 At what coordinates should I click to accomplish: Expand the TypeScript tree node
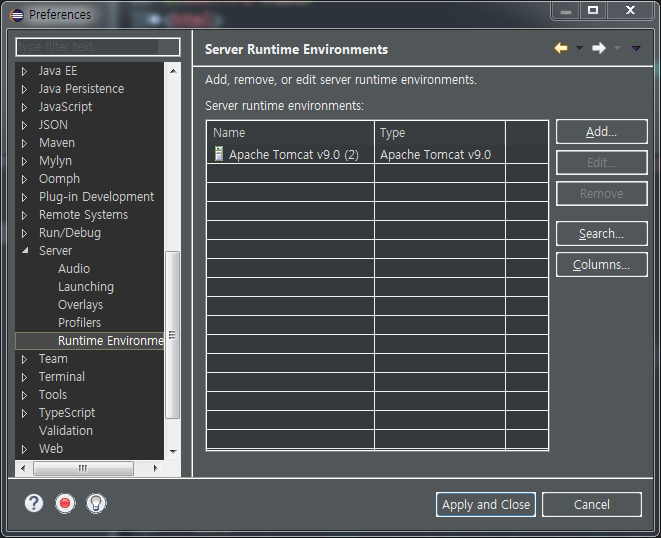click(24, 414)
